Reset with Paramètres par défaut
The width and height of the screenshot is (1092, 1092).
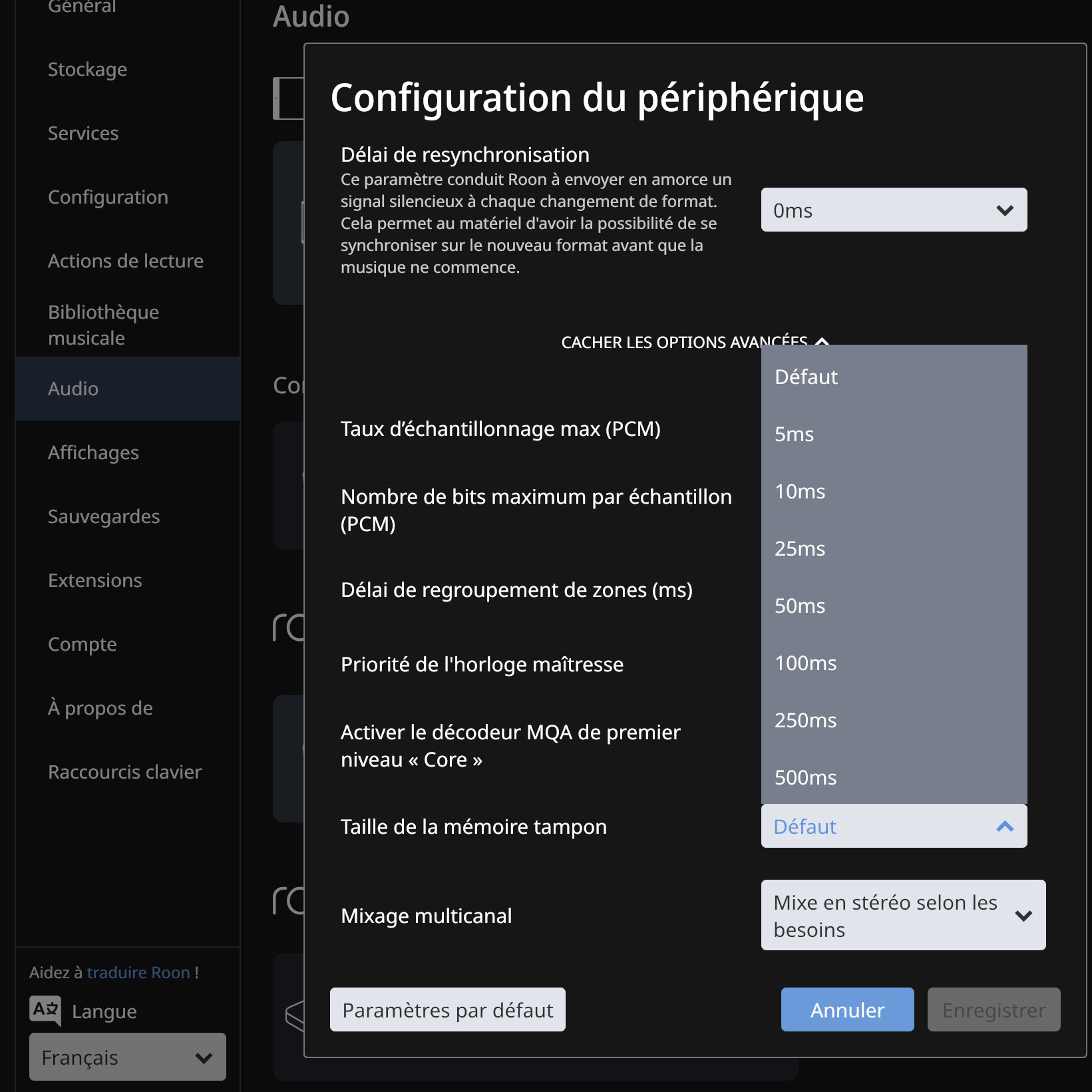click(447, 1010)
